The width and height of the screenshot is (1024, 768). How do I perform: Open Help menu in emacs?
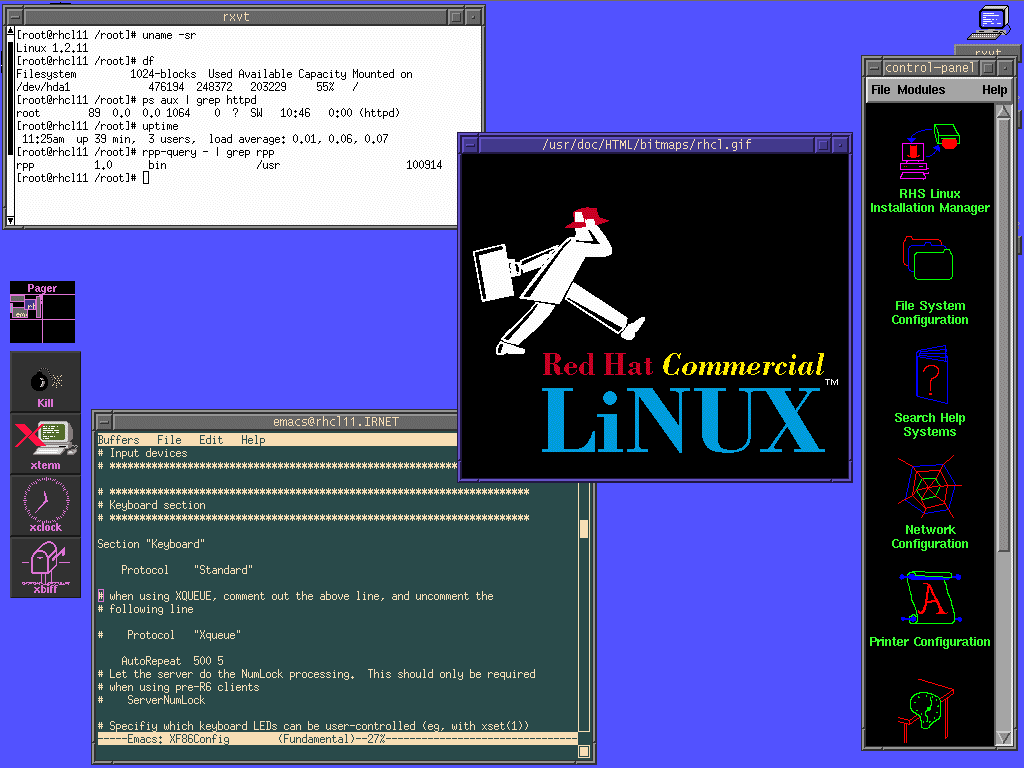(253, 440)
